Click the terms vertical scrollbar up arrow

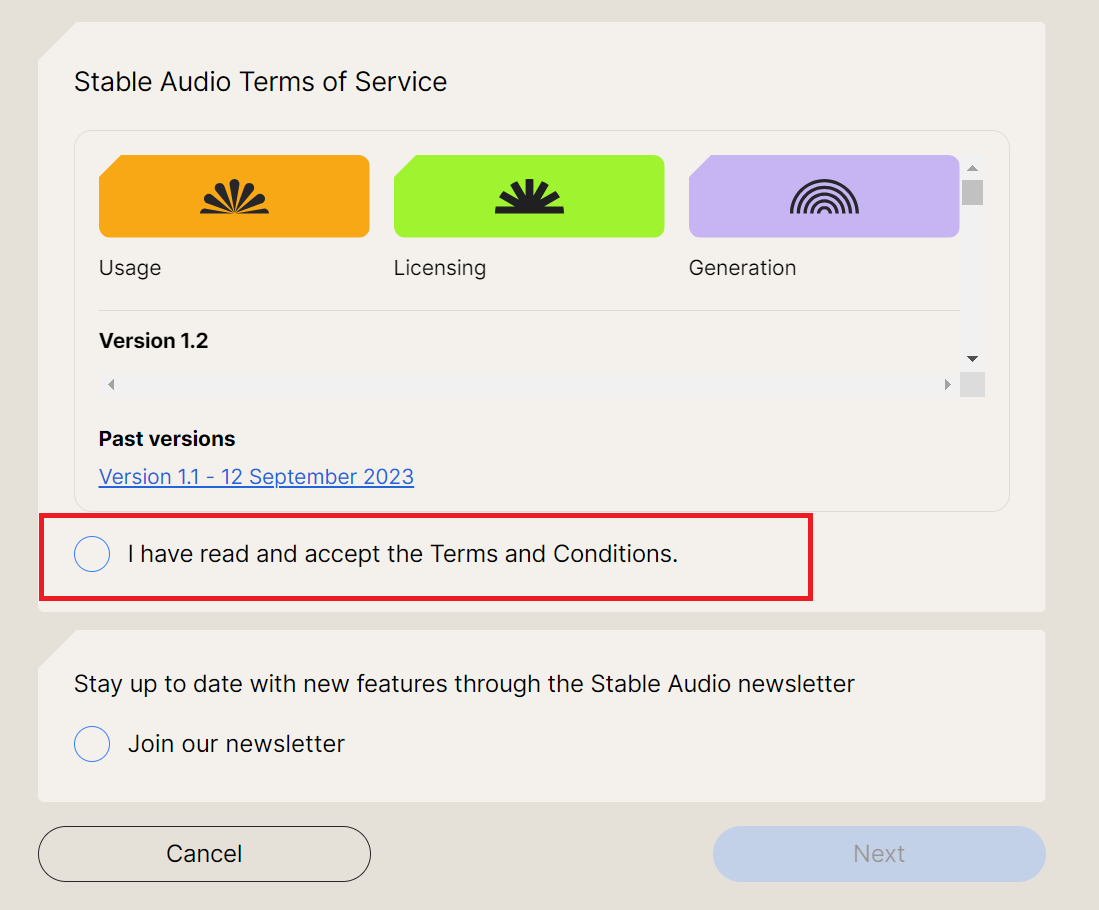pos(972,168)
